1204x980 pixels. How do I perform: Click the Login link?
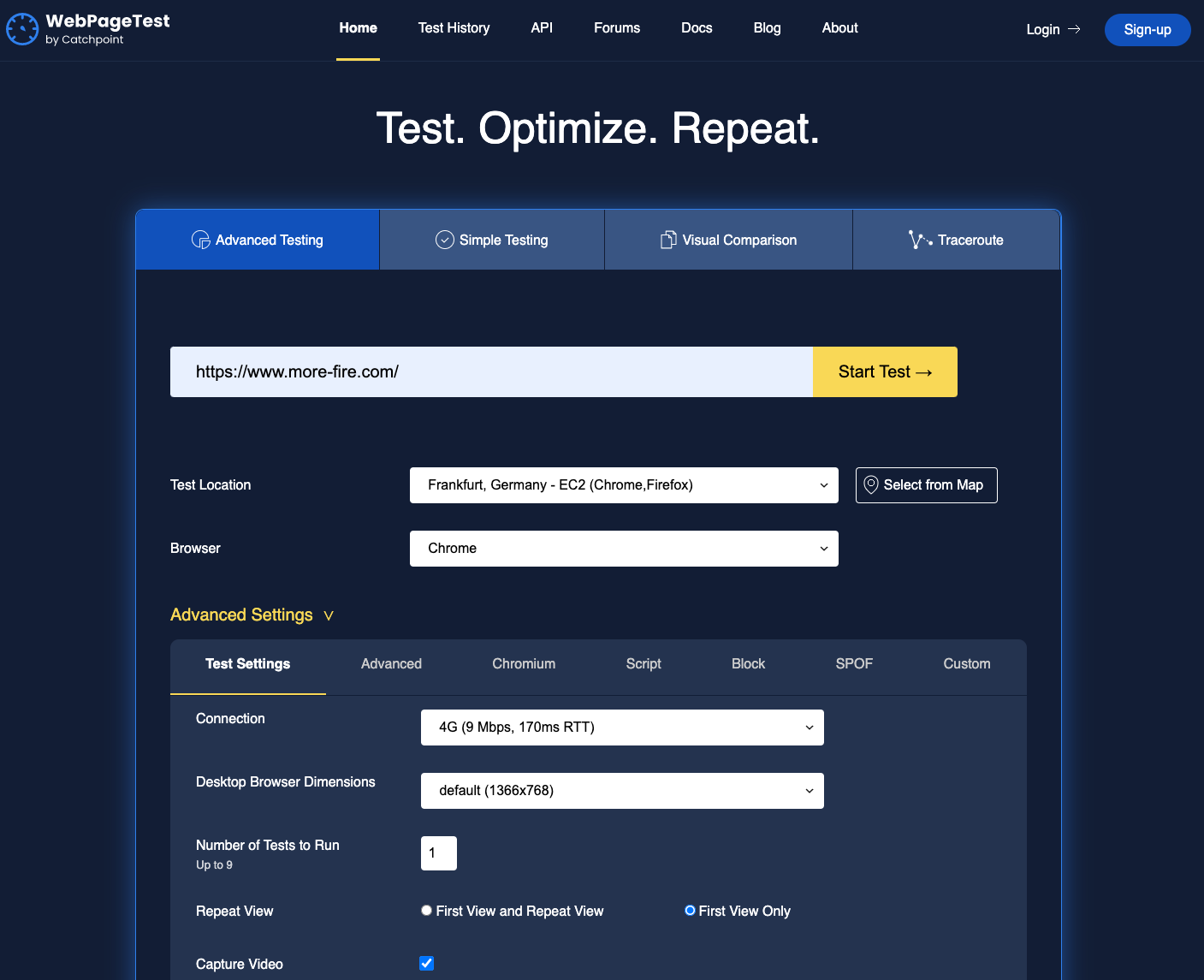pyautogui.click(x=1053, y=29)
